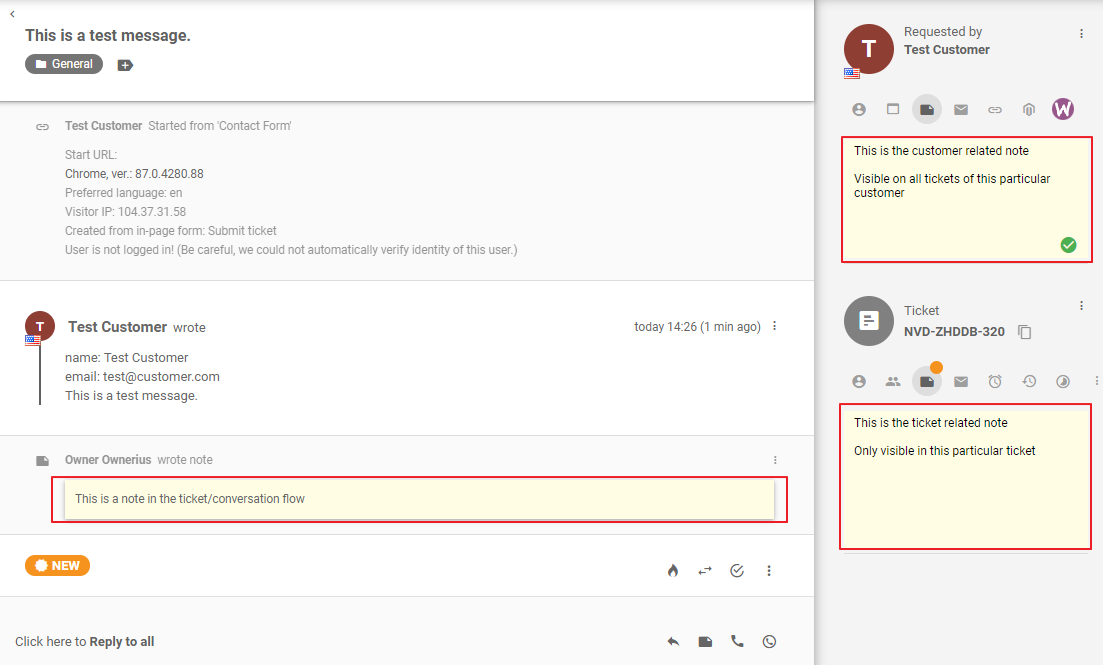This screenshot has height=665, width=1103.
Task: Click the Reply to all link
Action: pos(120,641)
